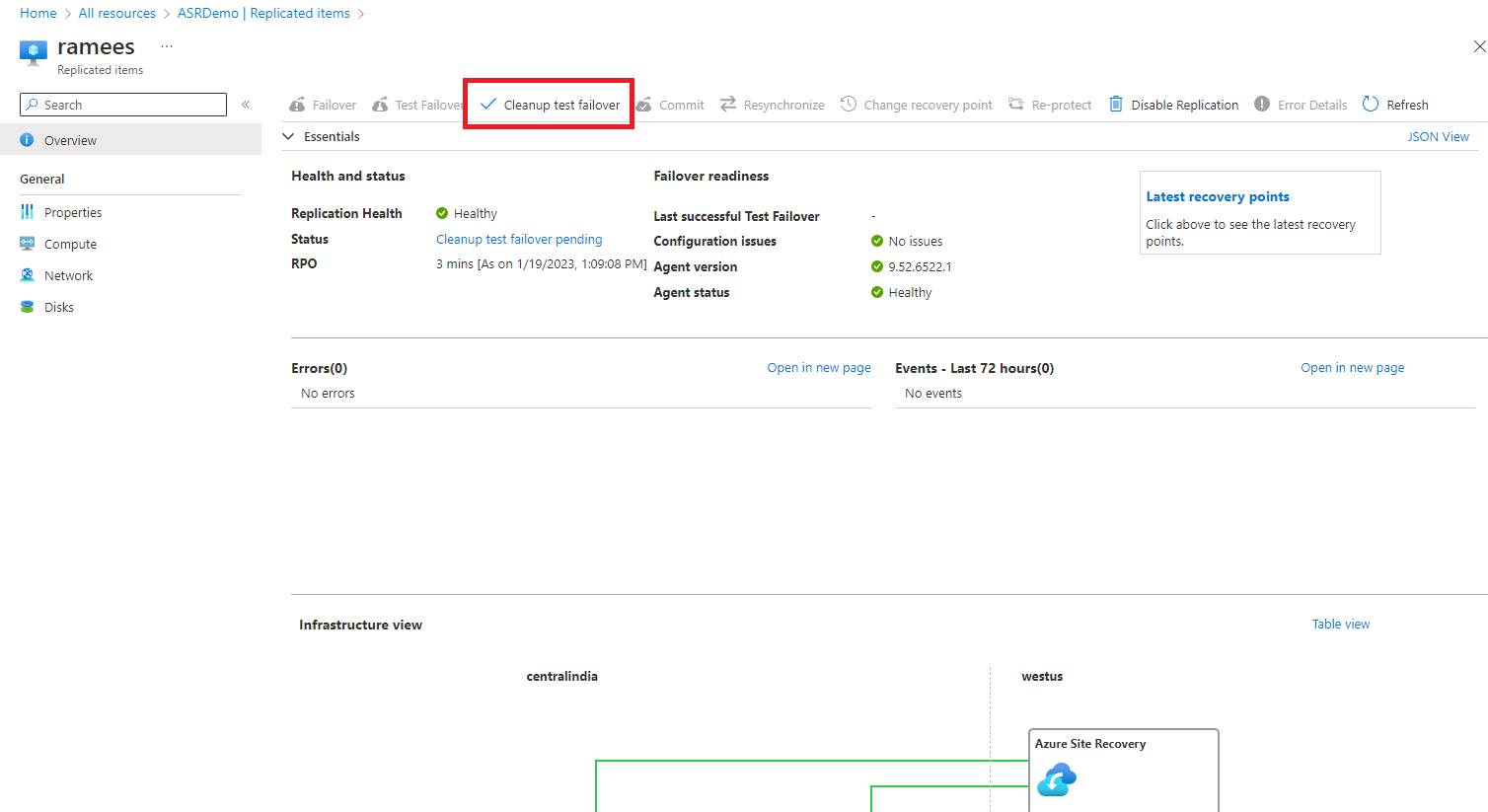Click the Error Details exclamation icon

coord(1262,104)
